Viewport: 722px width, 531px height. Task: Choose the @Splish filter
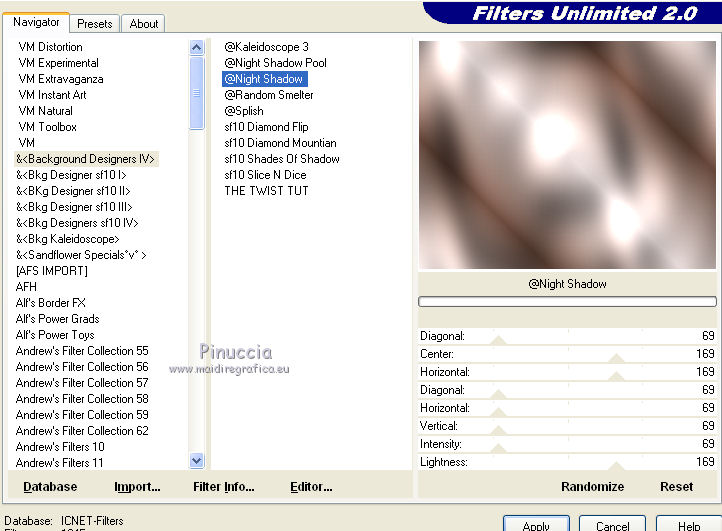tap(244, 111)
